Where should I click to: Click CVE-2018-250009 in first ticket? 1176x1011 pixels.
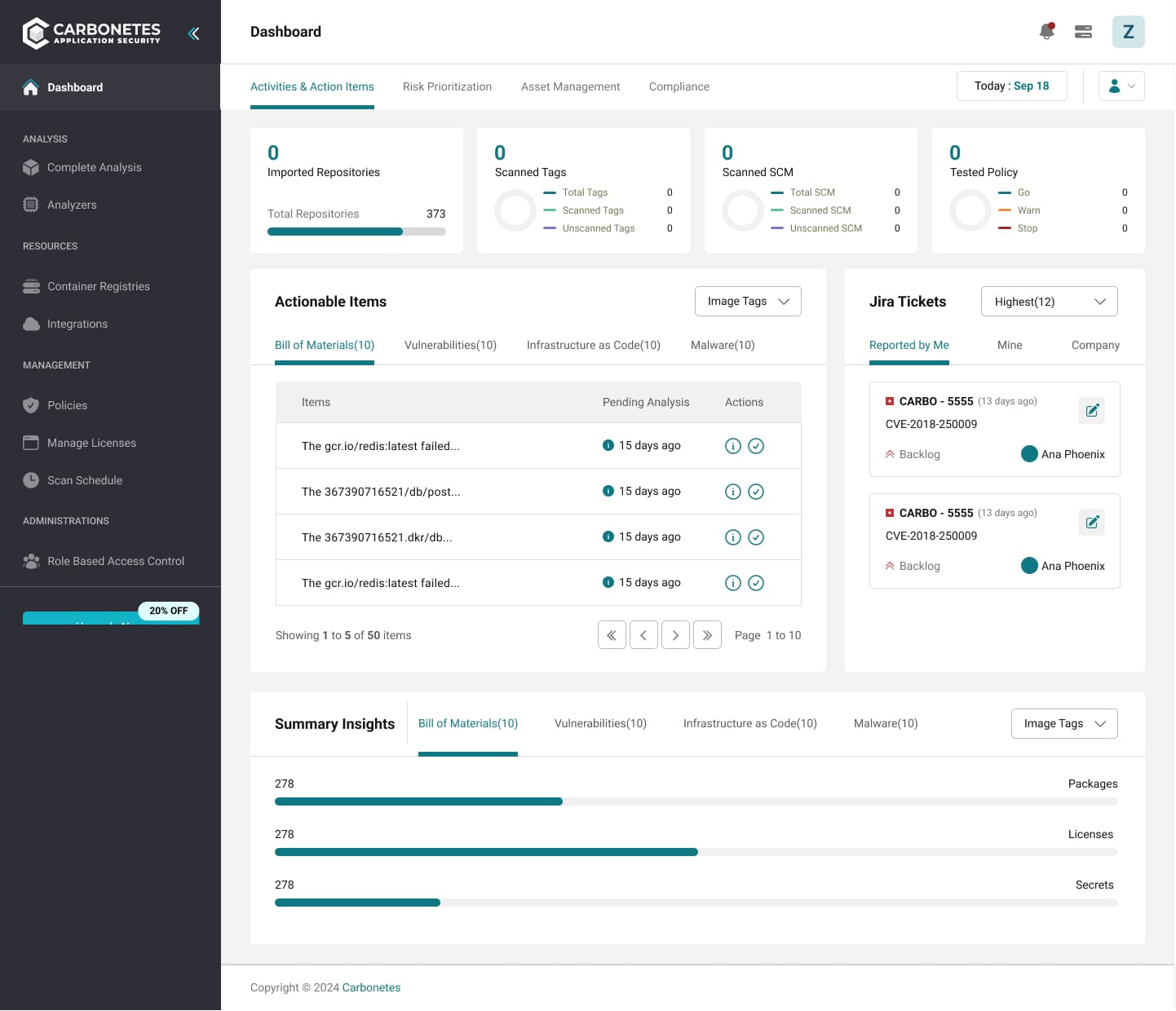[x=931, y=425]
